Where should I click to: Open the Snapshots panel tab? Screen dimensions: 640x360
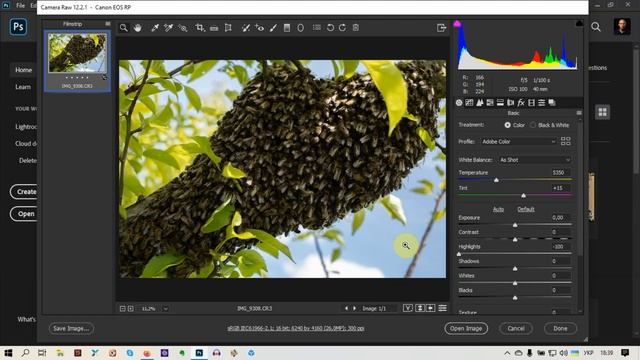(552, 103)
